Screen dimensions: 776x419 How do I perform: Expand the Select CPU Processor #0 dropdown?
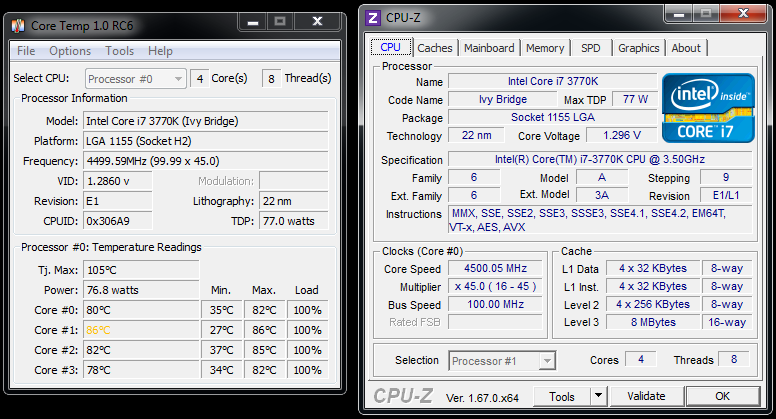(136, 78)
